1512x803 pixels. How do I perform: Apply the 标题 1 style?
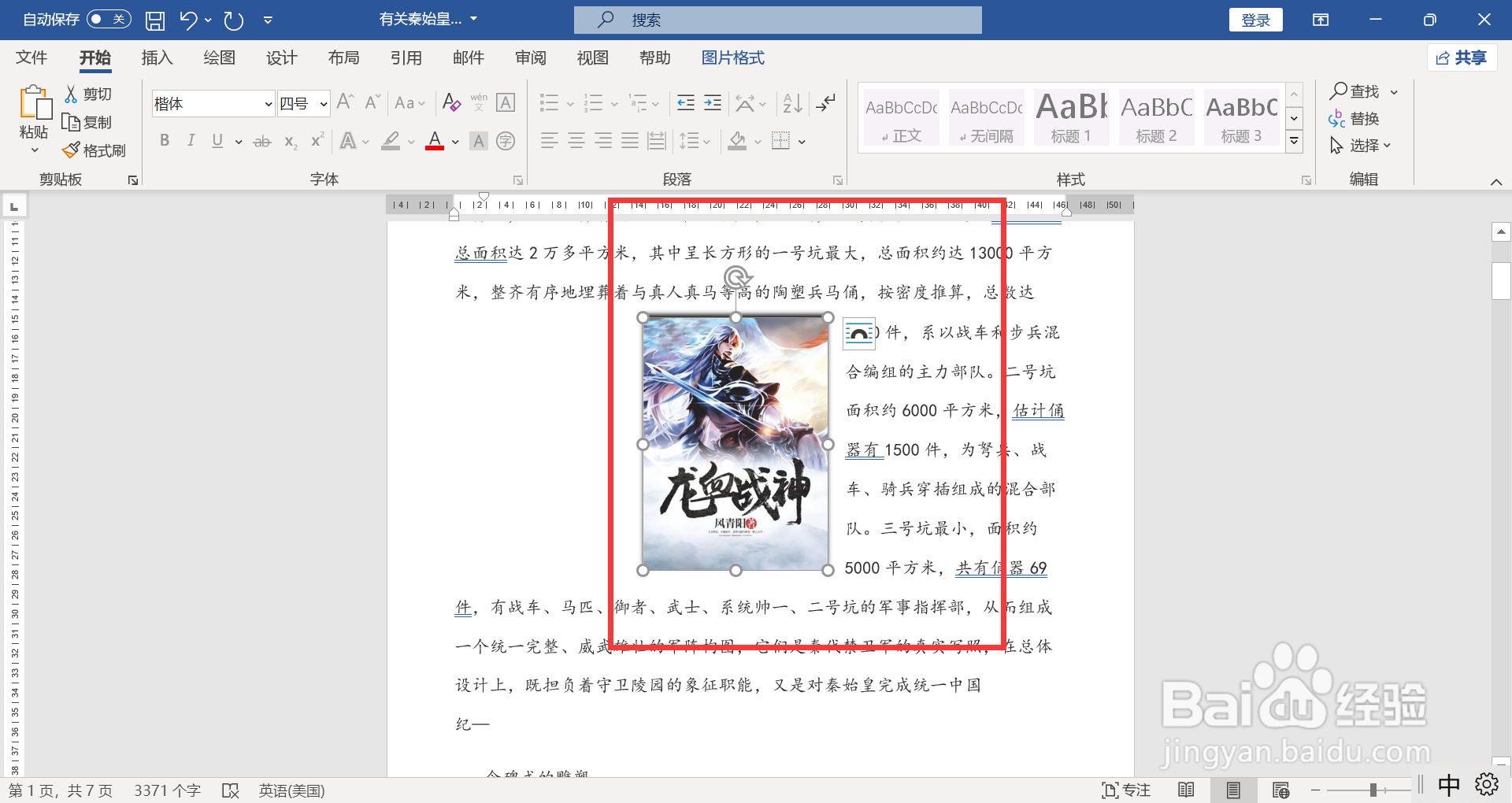(1072, 118)
